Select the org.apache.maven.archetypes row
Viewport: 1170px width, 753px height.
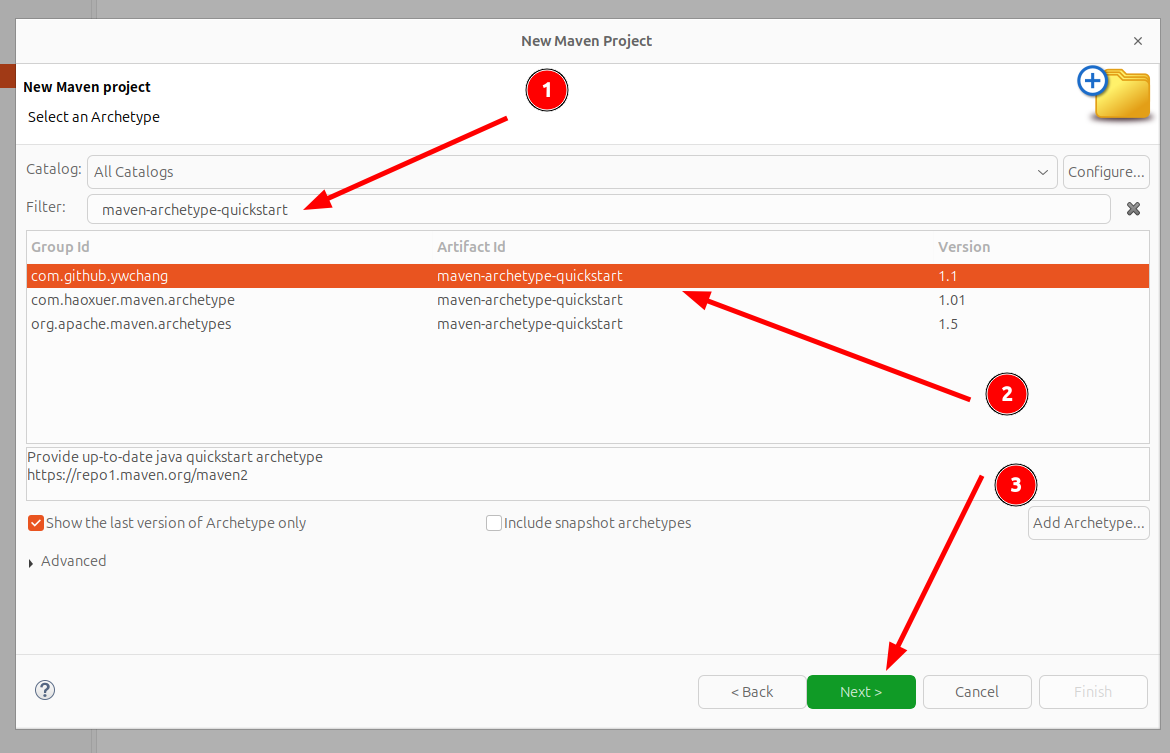[588, 323]
